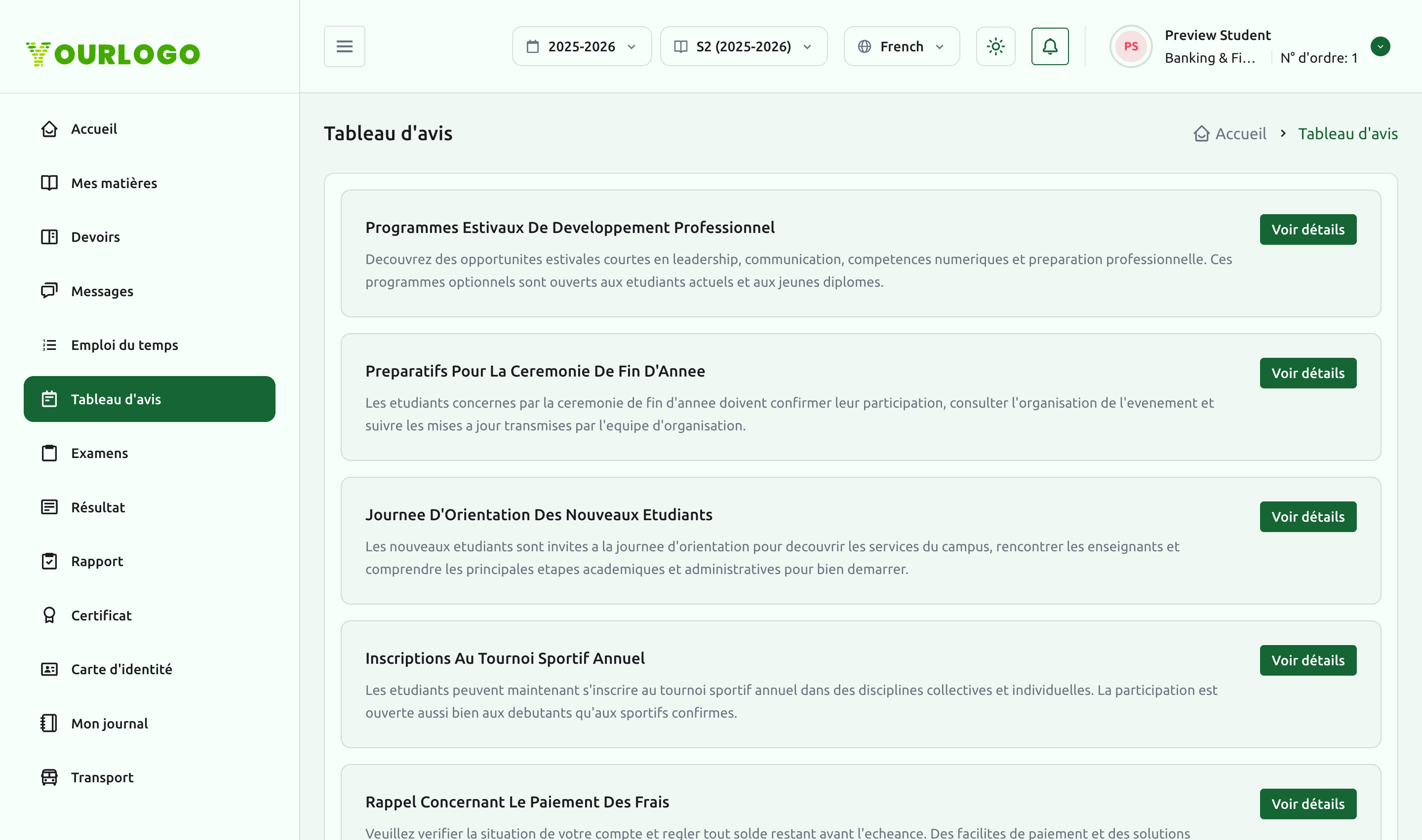View details of Tournoi Sportif Annuel notice

pyautogui.click(x=1307, y=660)
